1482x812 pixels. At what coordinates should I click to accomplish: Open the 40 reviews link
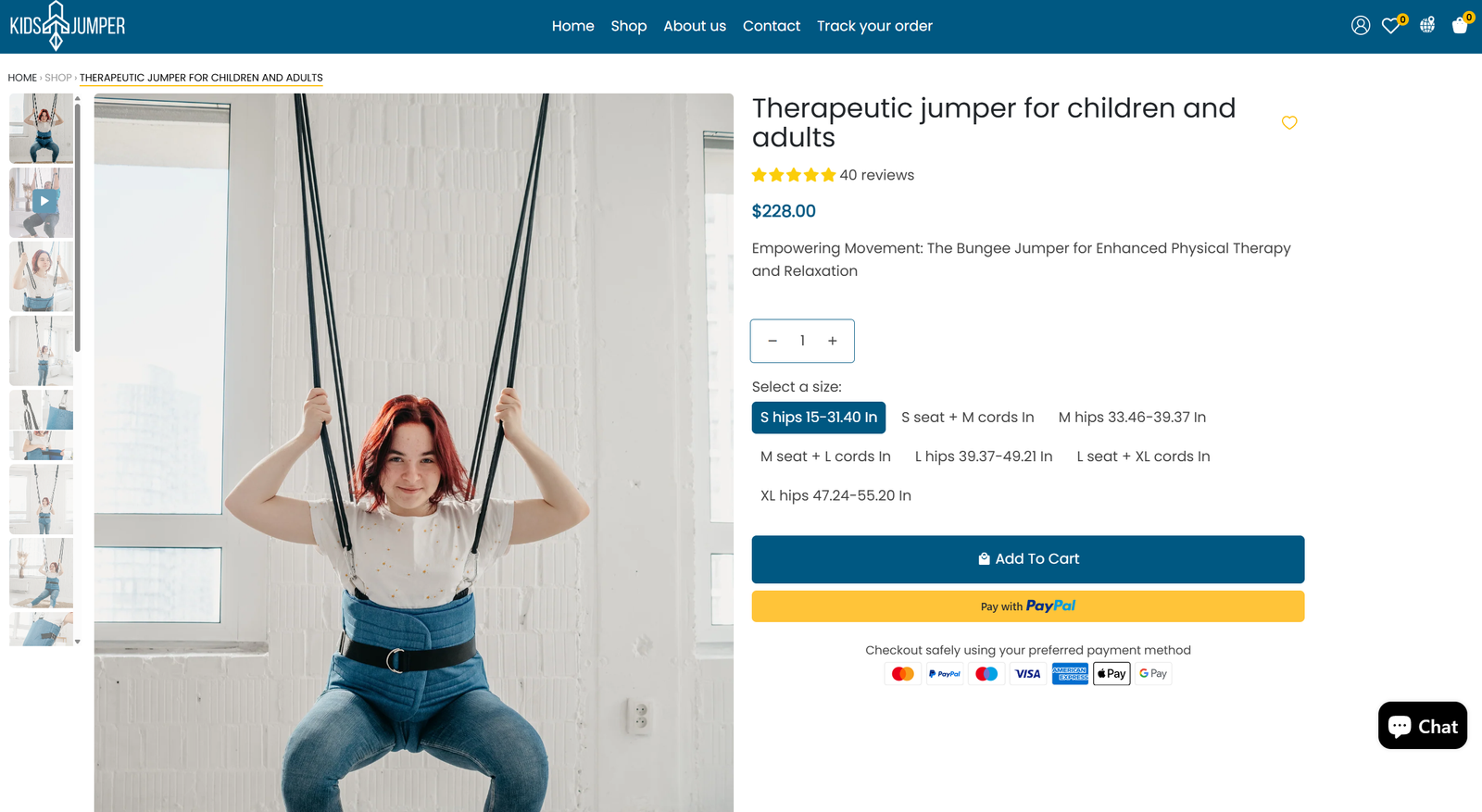876,175
